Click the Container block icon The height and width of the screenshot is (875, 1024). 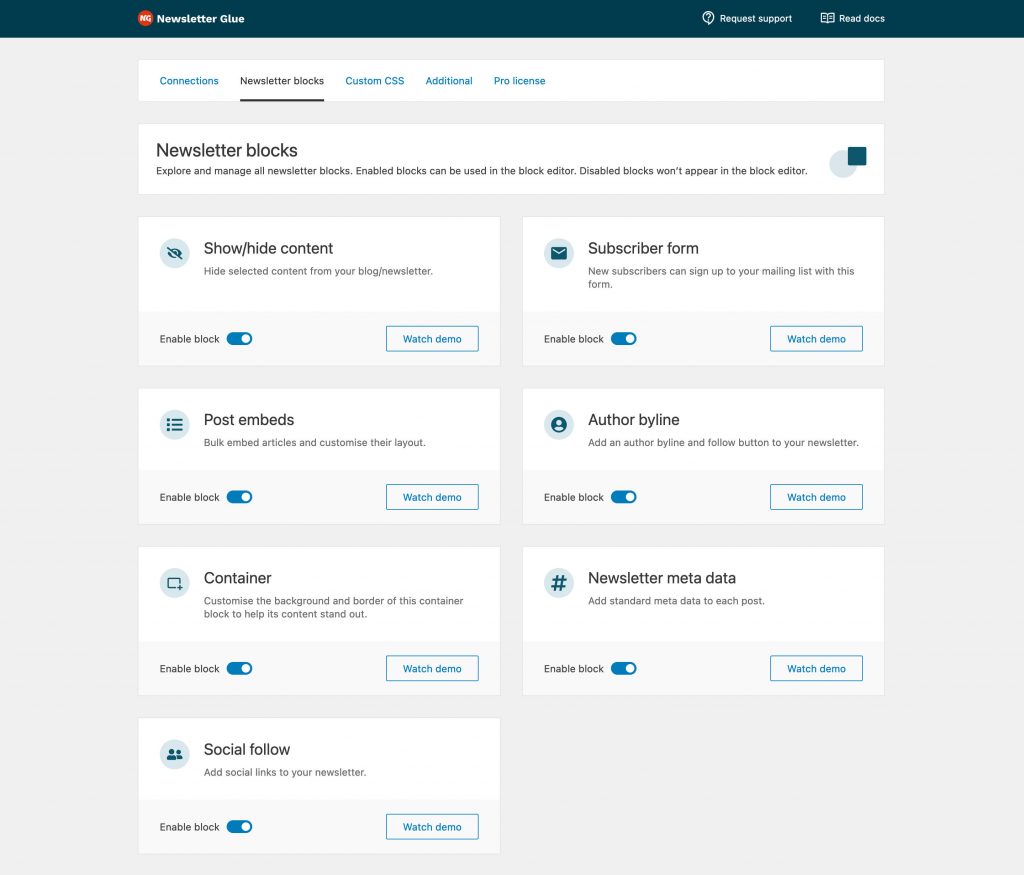pos(175,583)
